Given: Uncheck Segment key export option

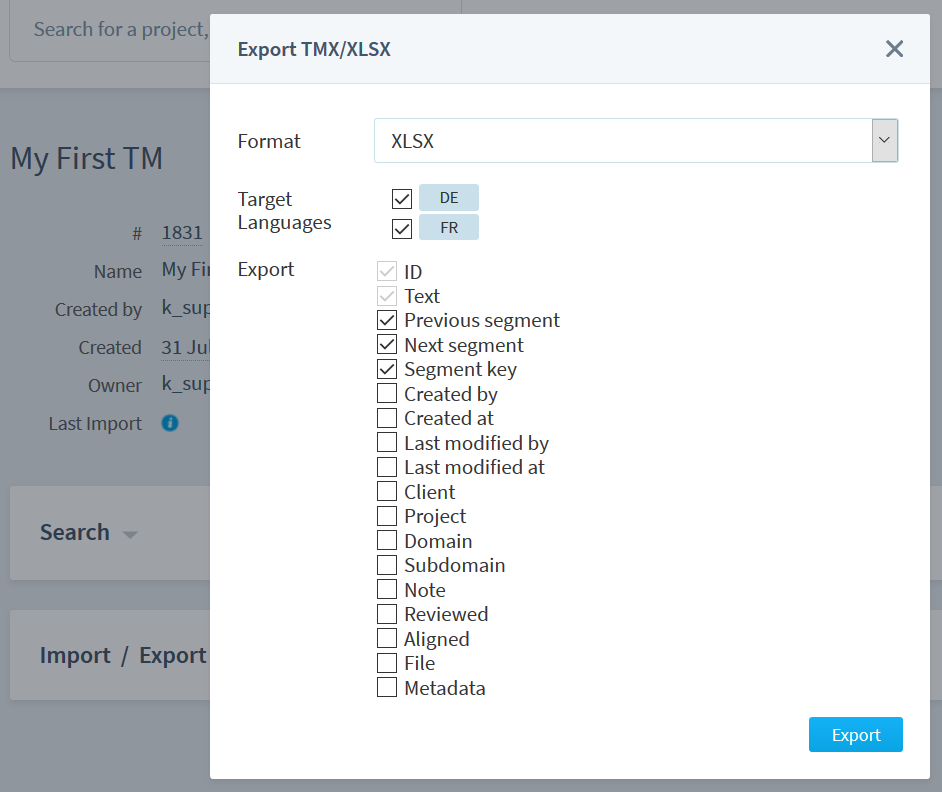Looking at the screenshot, I should point(387,369).
